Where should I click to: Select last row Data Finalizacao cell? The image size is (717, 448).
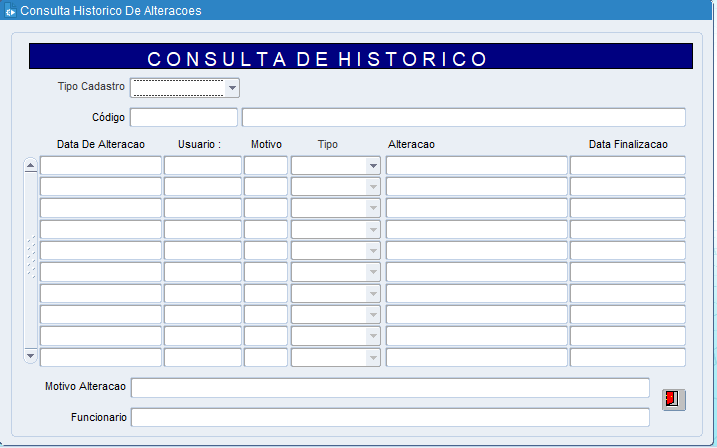[627, 357]
